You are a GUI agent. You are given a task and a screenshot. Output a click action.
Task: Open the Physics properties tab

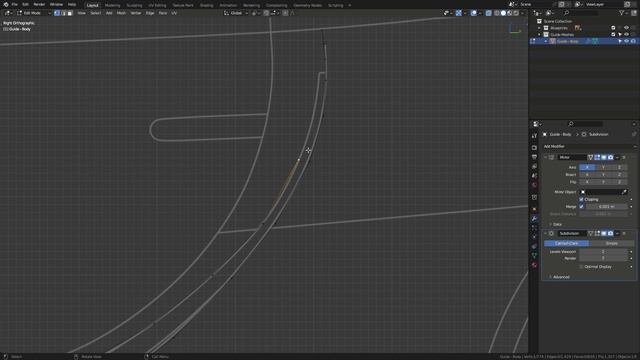(x=534, y=237)
